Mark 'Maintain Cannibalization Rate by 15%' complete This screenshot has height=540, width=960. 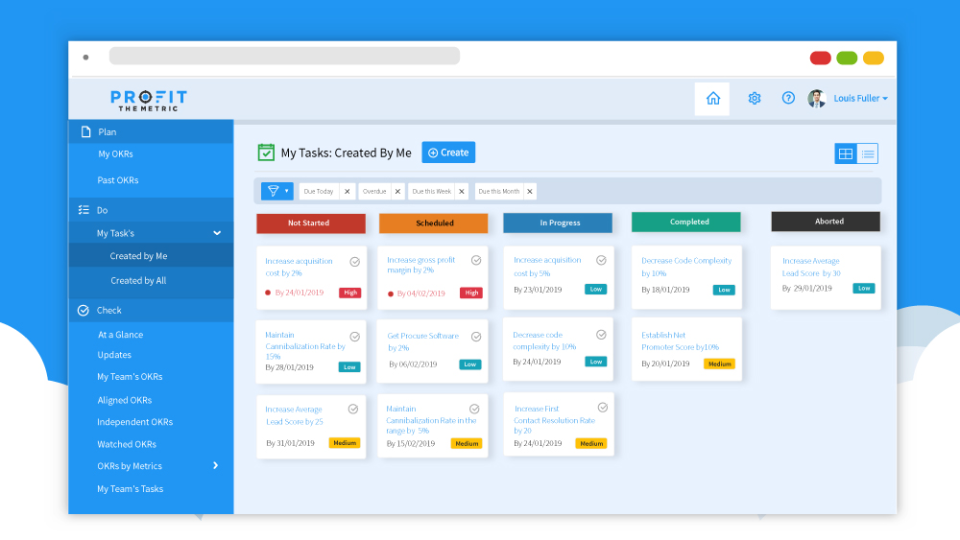[354, 337]
